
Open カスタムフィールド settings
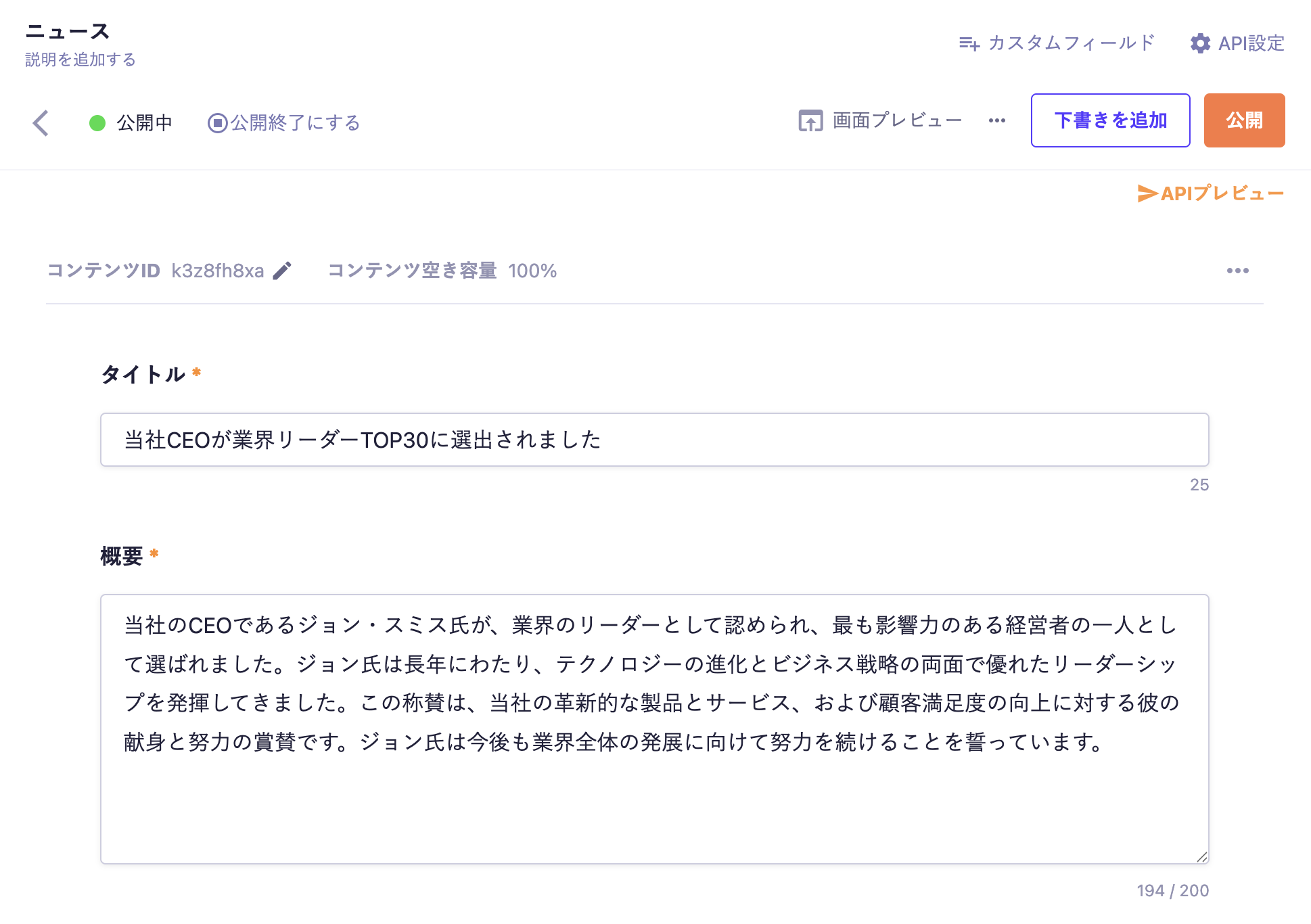tap(1071, 43)
